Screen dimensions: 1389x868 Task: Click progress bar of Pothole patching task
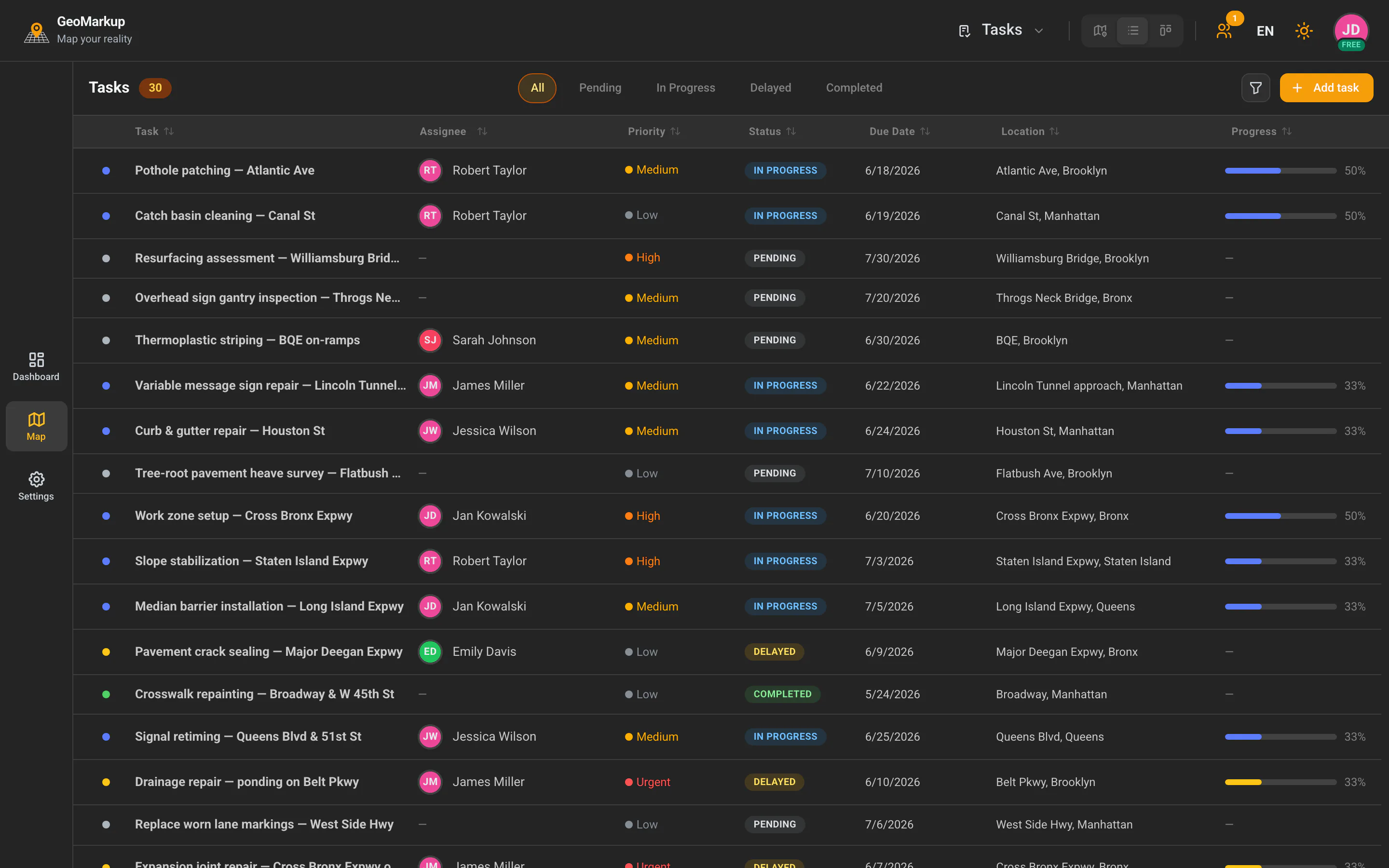click(x=1280, y=171)
